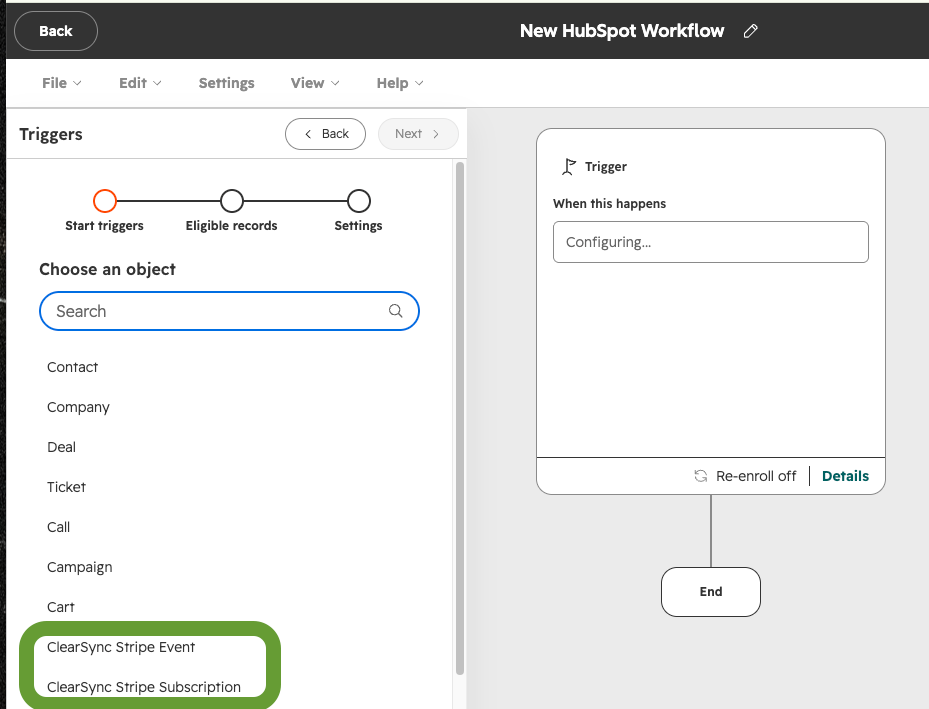The height and width of the screenshot is (709, 929).
Task: Open the Details link
Action: coord(845,476)
